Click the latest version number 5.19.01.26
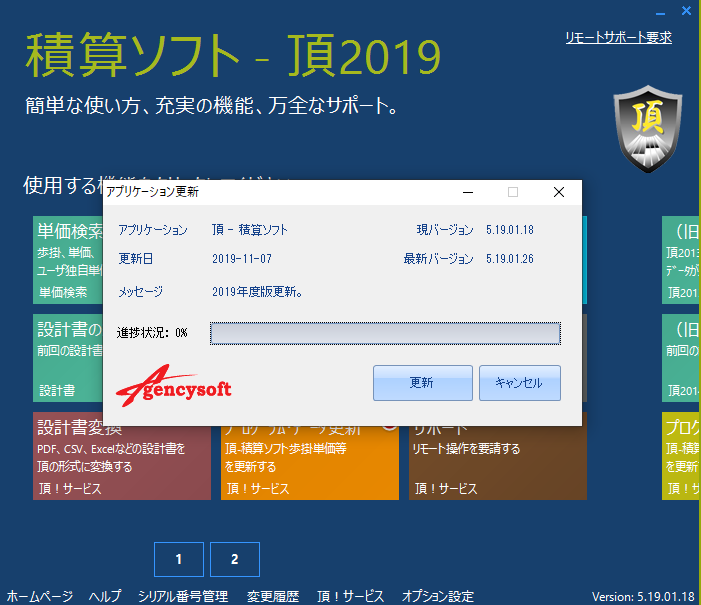 [510, 259]
